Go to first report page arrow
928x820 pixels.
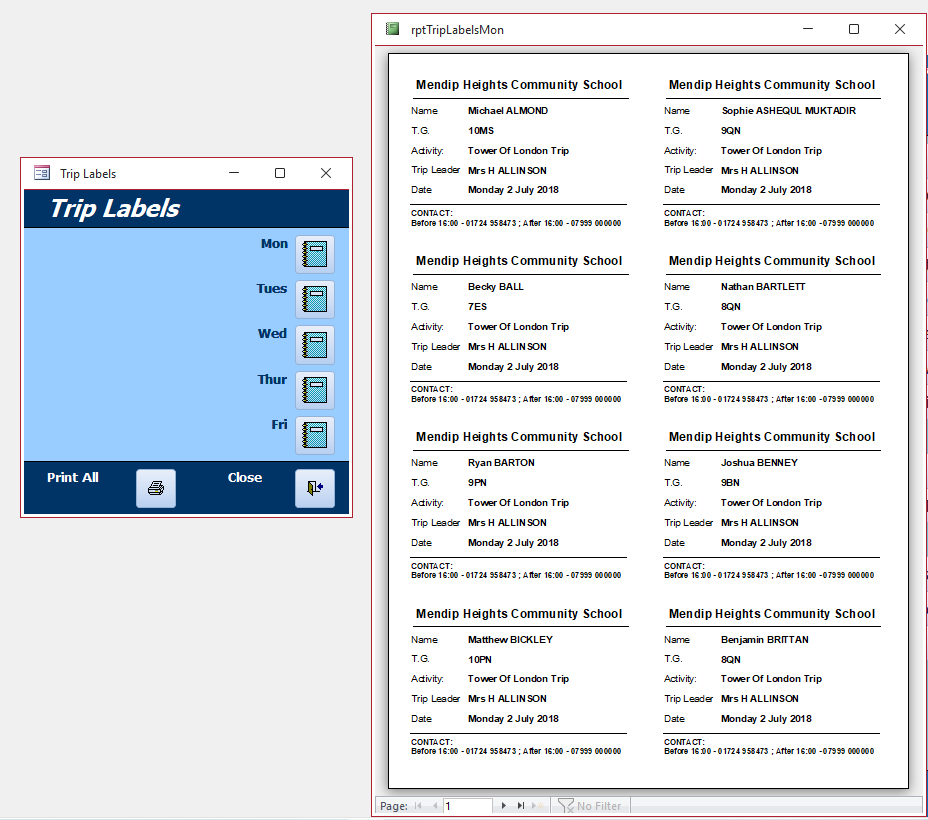[x=418, y=805]
